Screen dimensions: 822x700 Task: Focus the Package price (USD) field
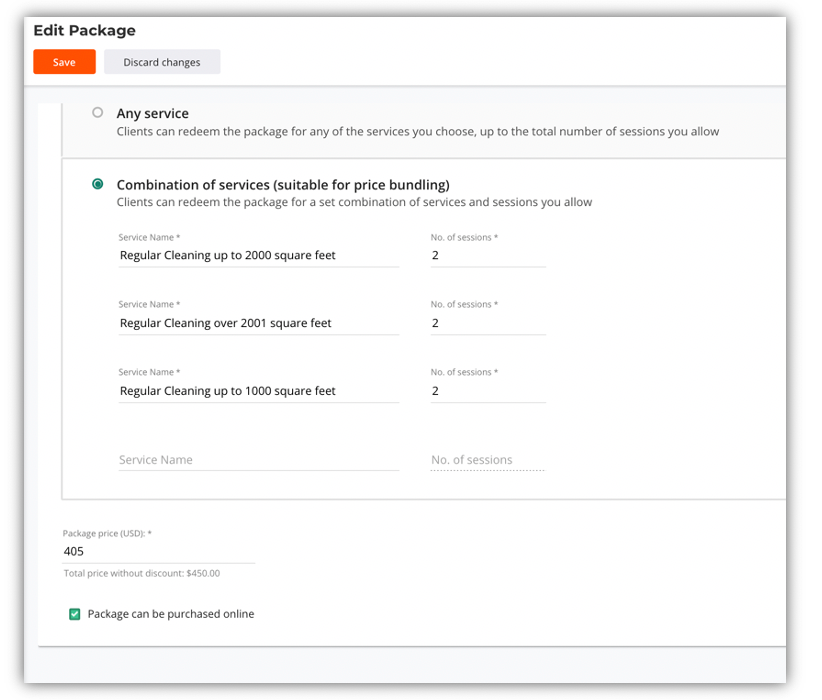click(x=158, y=552)
